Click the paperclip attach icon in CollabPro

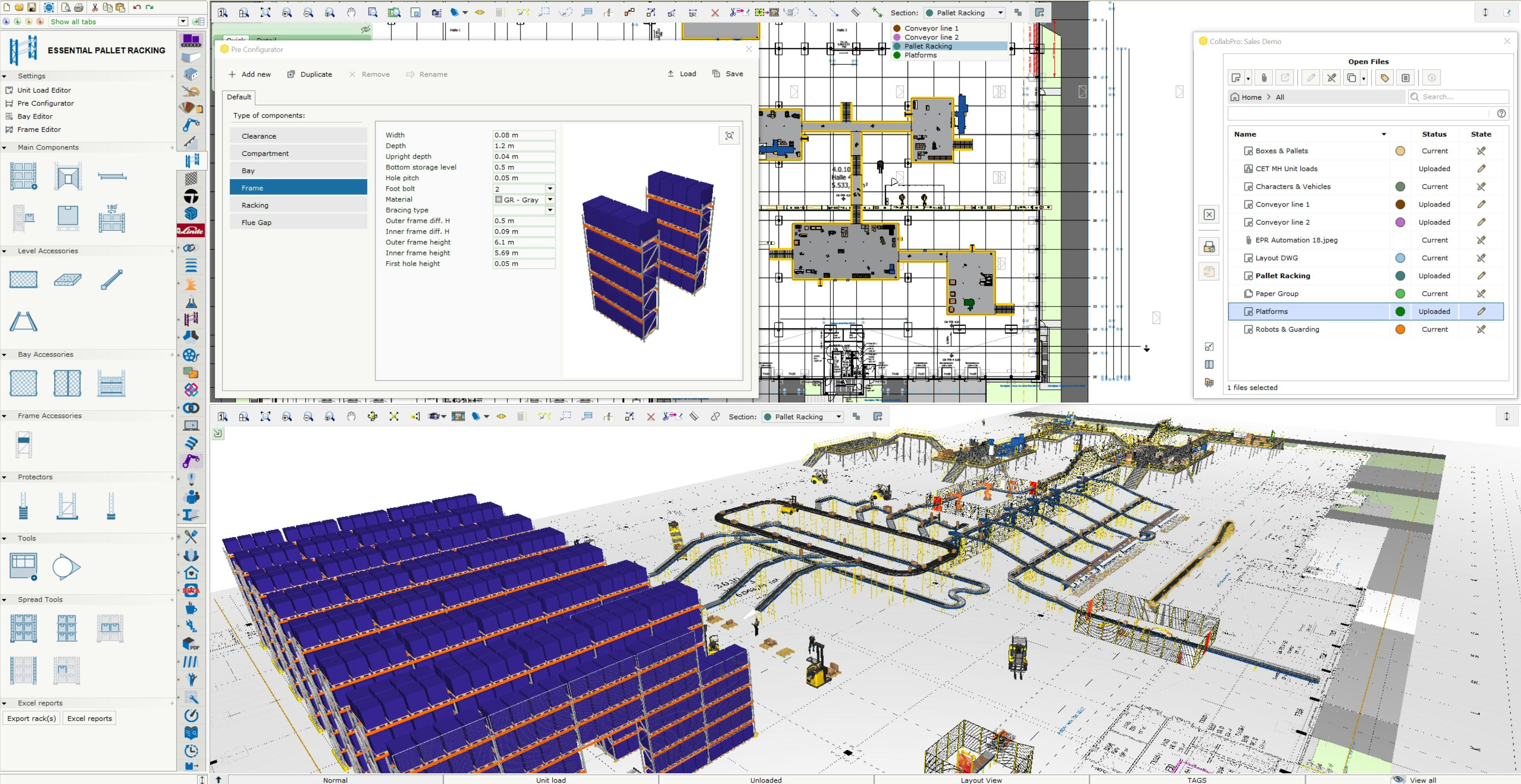[1264, 77]
